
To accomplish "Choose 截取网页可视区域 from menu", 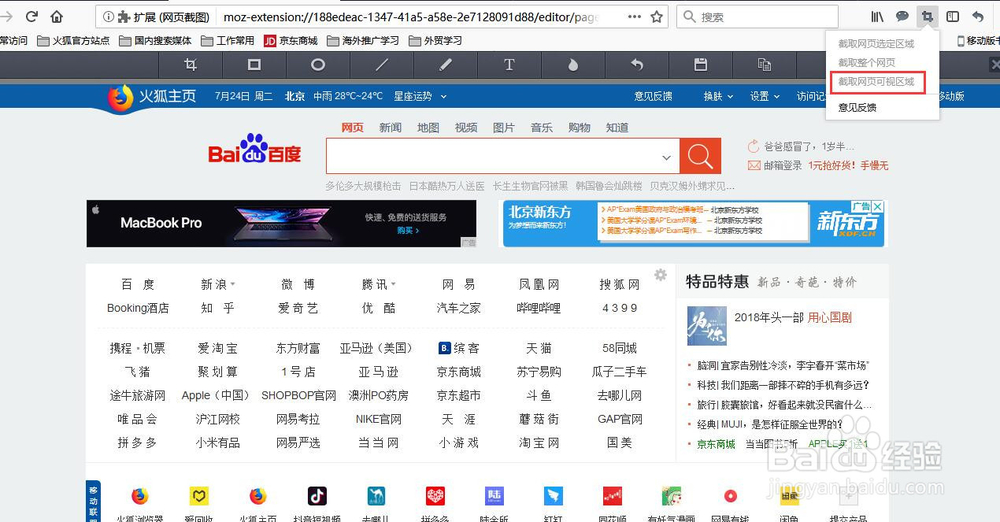I will (876, 82).
